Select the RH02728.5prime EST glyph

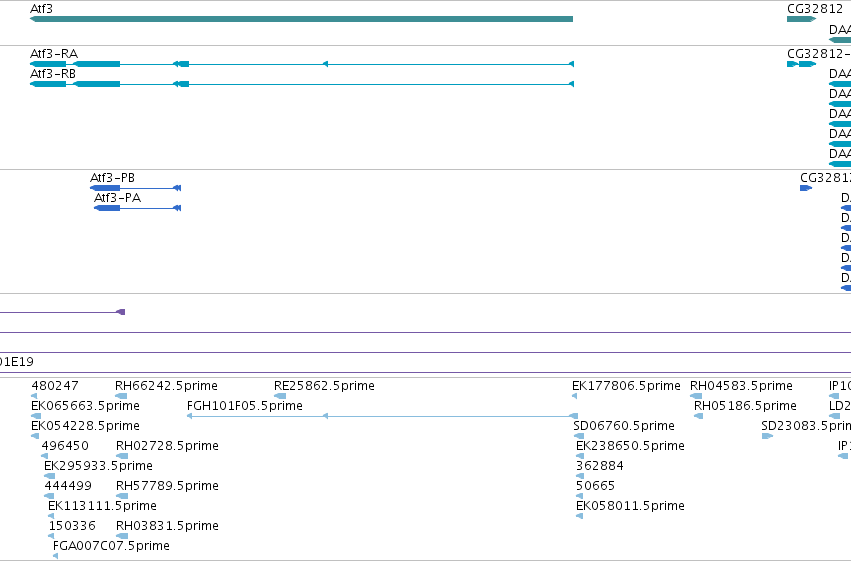(x=122, y=456)
